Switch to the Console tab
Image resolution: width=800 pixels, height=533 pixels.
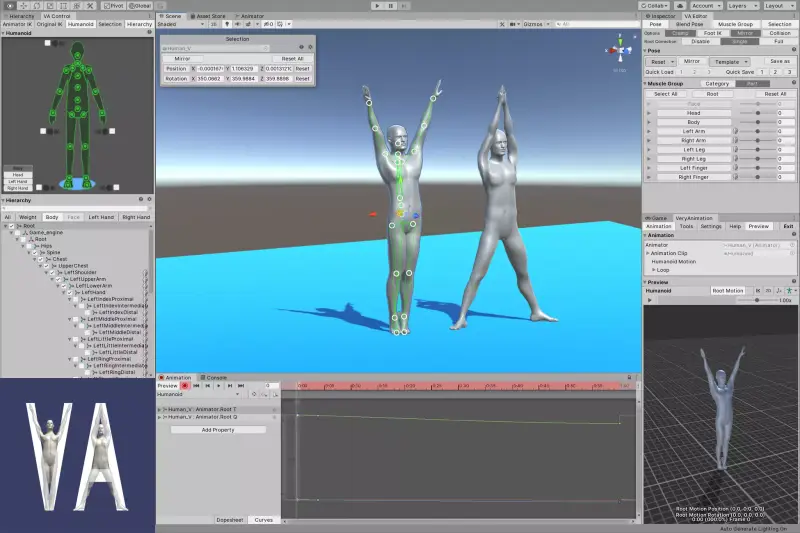coord(213,378)
